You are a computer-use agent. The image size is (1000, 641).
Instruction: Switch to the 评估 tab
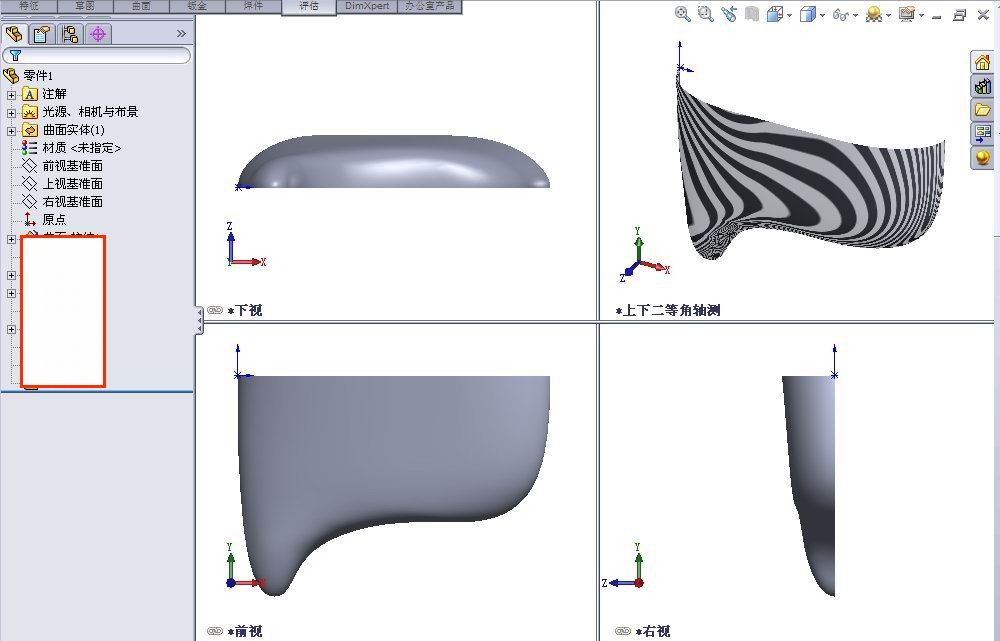coord(309,6)
